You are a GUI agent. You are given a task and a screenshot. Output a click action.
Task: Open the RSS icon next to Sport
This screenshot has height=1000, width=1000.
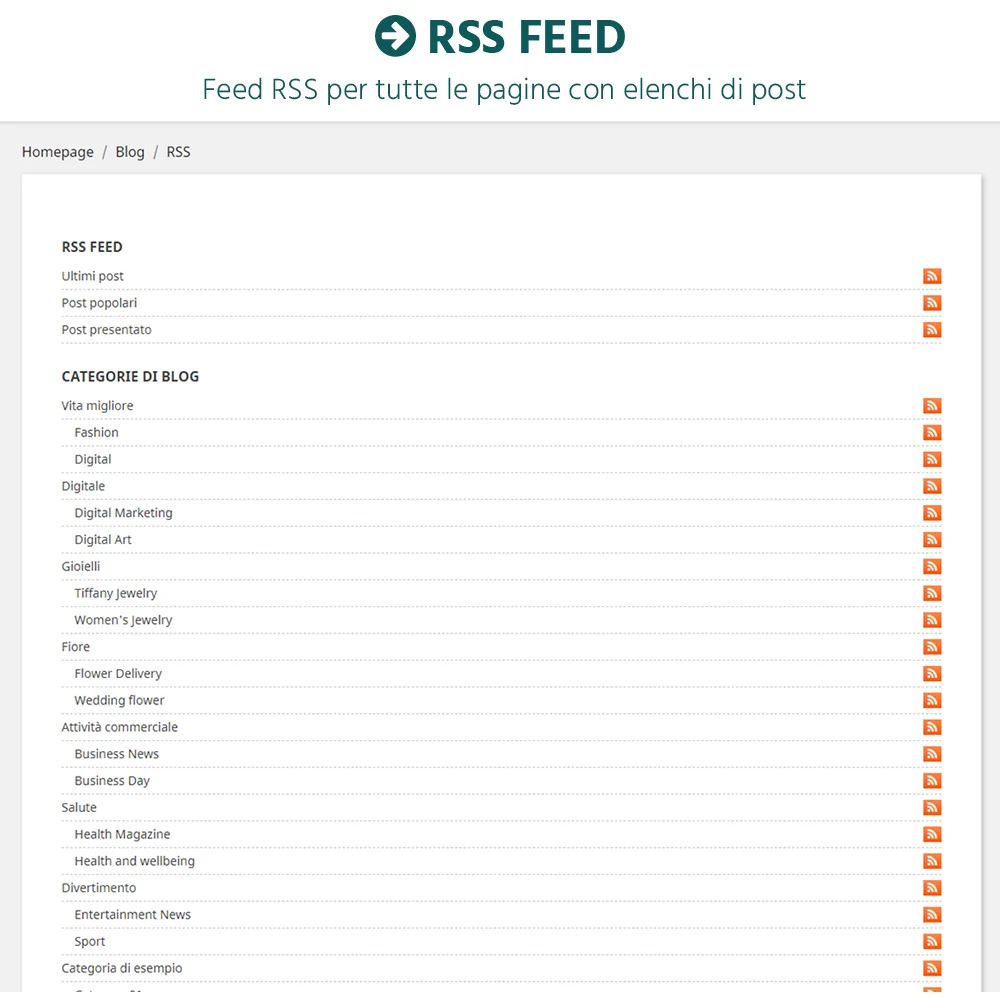[x=932, y=942]
